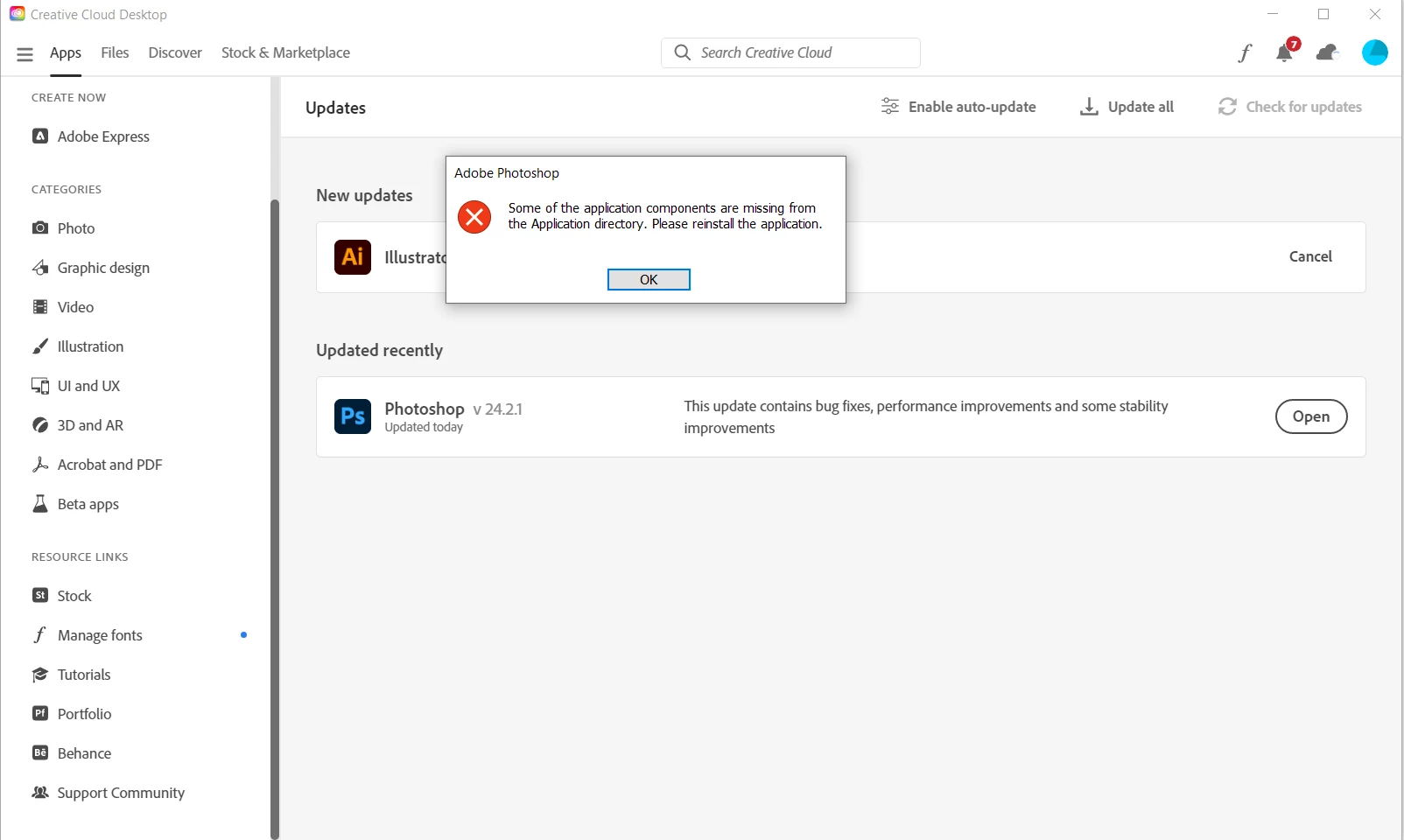The width and height of the screenshot is (1404, 840).
Task: Maximize the Creative Cloud window
Action: pyautogui.click(x=1323, y=14)
